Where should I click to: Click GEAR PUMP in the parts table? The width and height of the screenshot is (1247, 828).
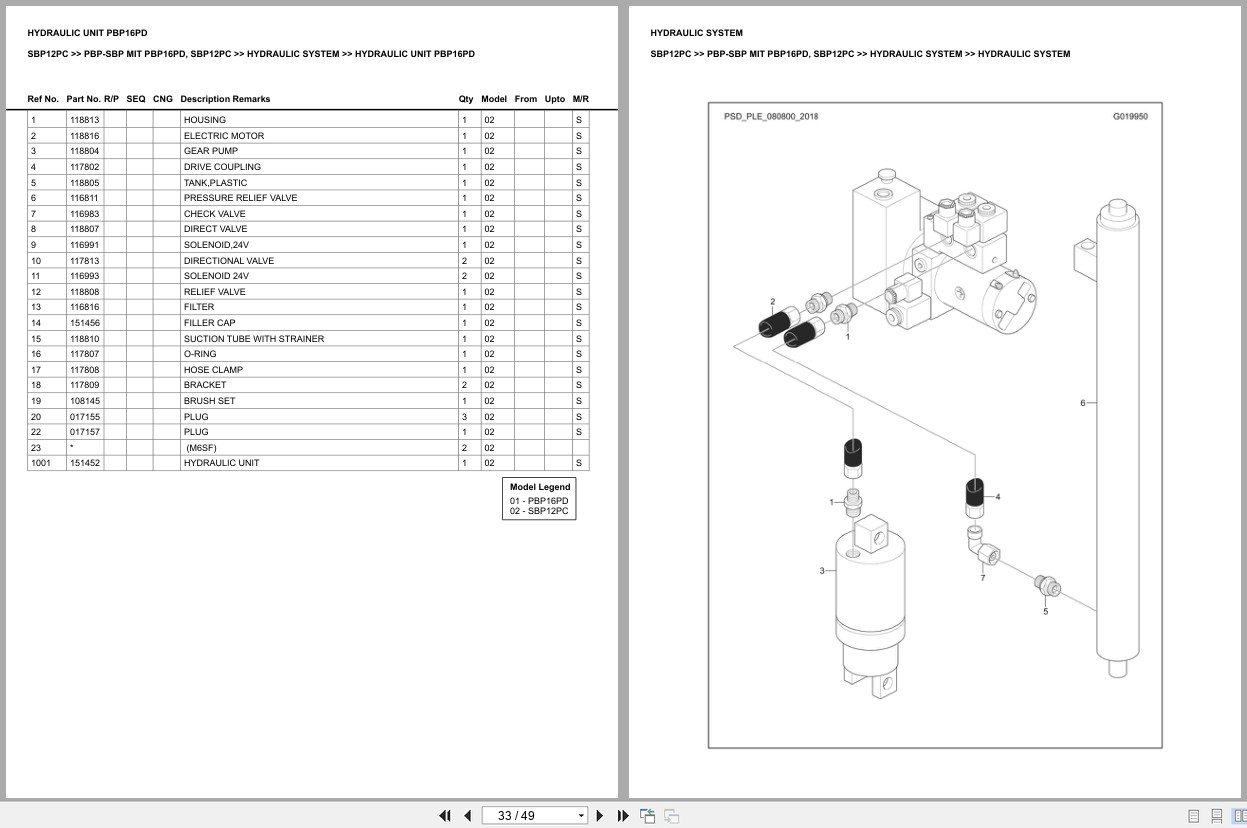tap(210, 151)
